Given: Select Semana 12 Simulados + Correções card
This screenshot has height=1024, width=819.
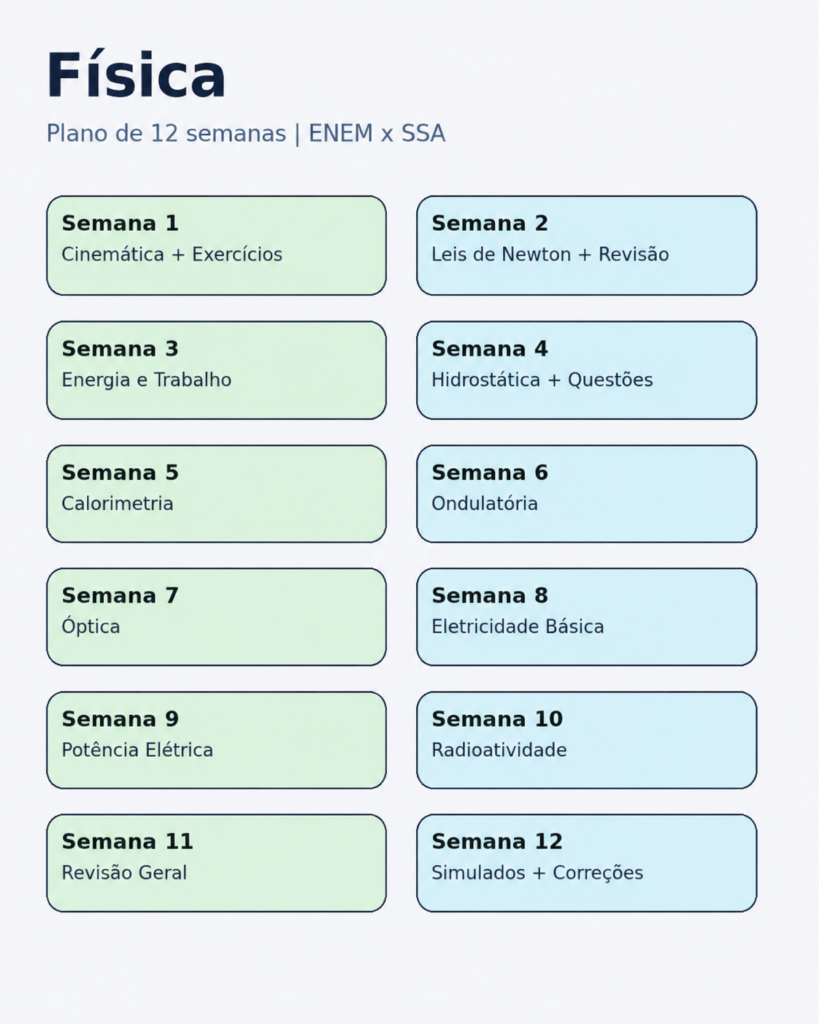Looking at the screenshot, I should point(586,863).
